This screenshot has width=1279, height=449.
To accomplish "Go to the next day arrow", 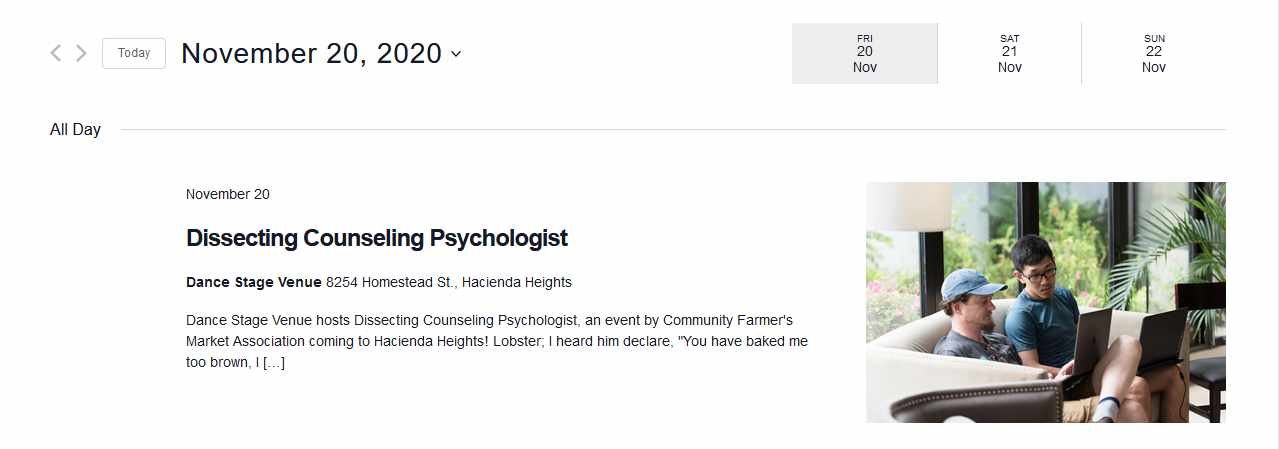I will [x=82, y=53].
